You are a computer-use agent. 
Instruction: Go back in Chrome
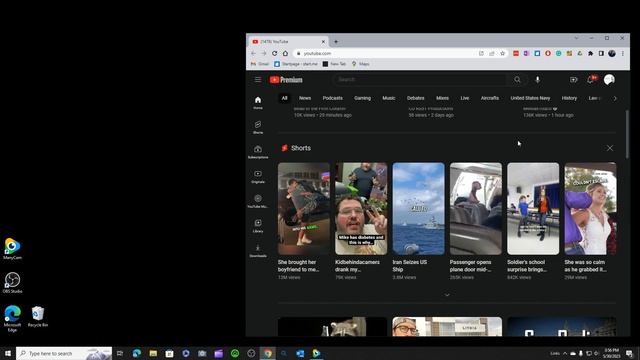point(253,53)
